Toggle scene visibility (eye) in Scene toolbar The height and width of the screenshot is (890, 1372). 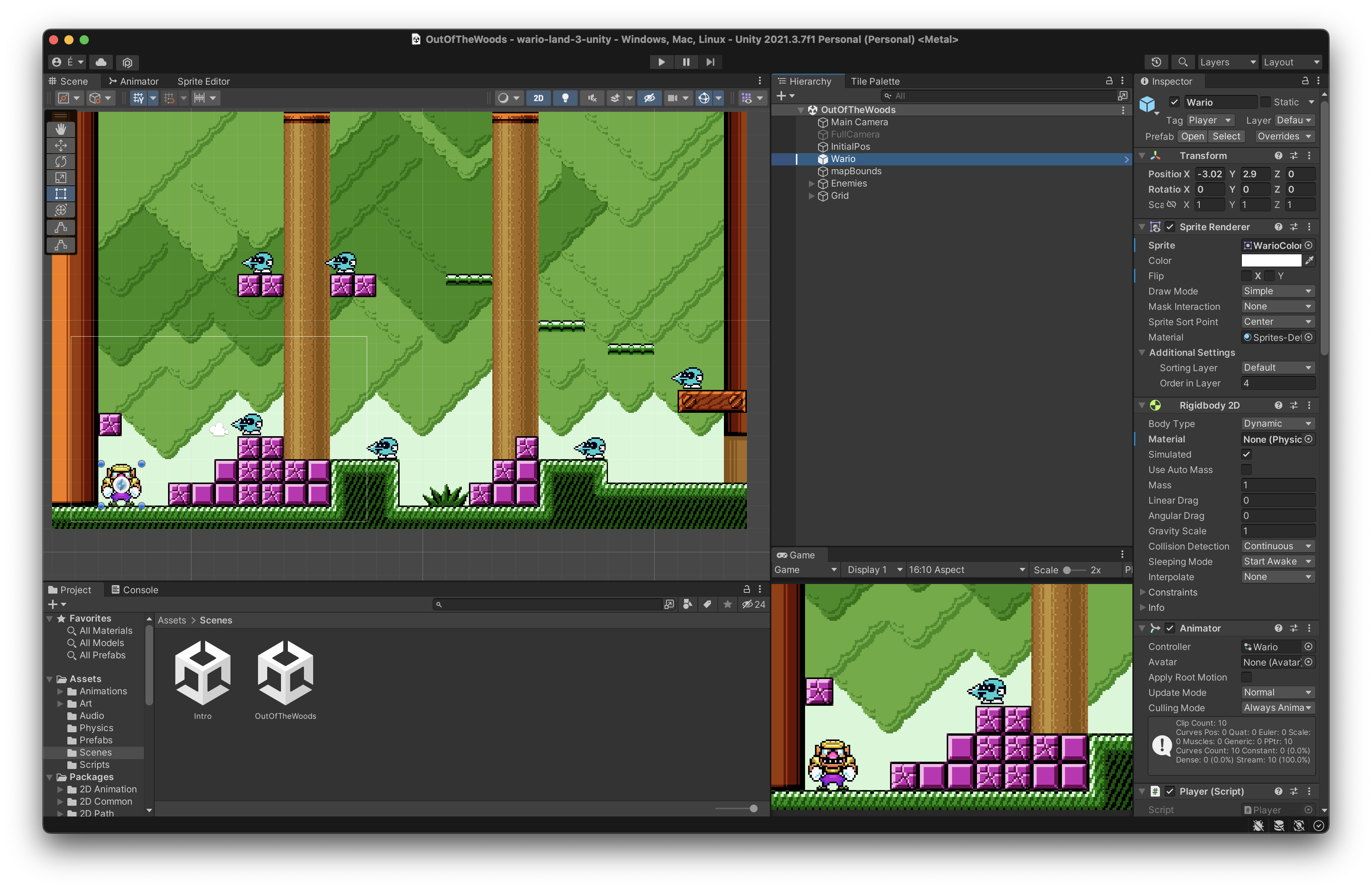(650, 98)
